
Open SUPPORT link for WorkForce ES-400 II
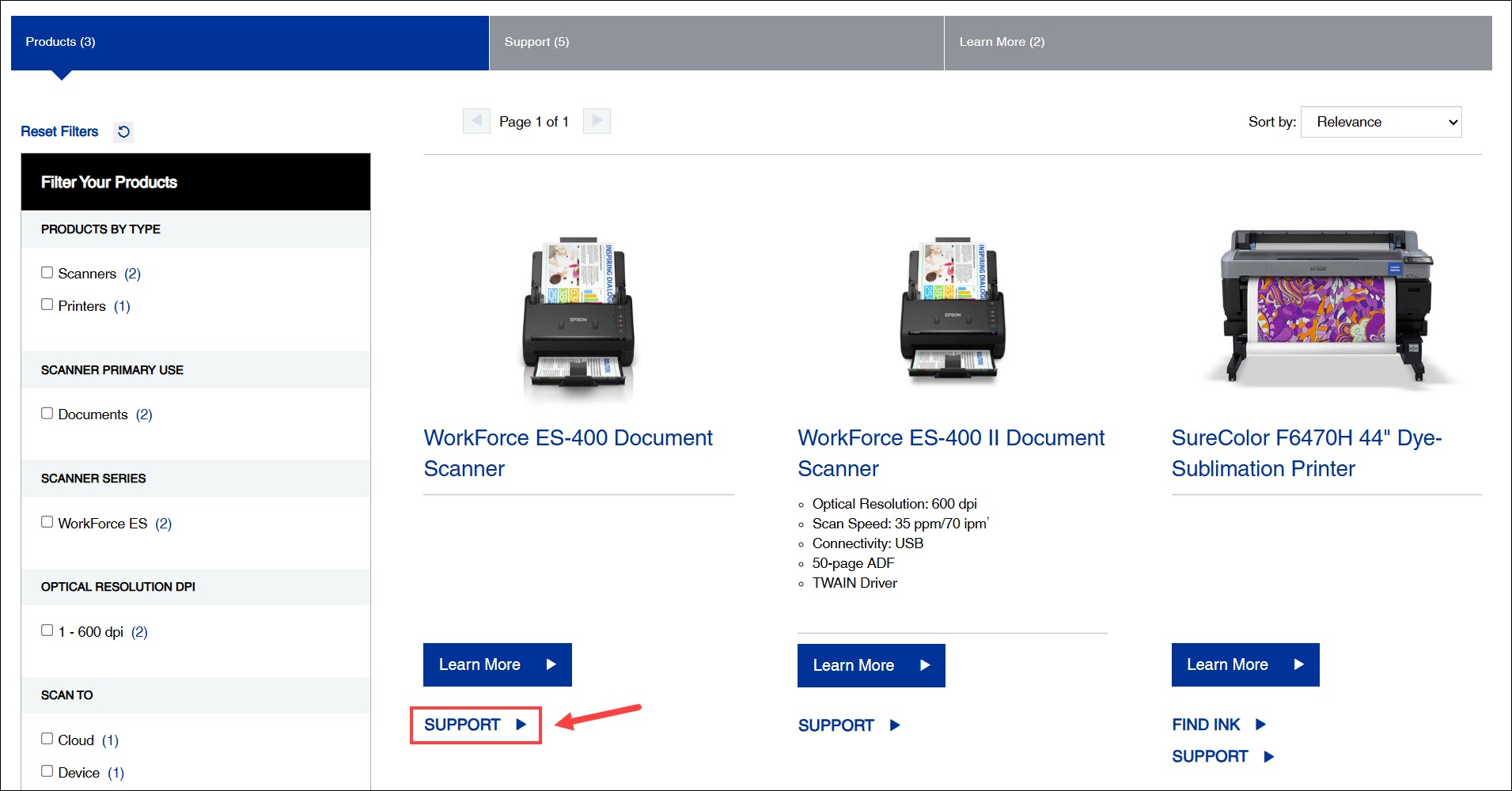(x=849, y=725)
